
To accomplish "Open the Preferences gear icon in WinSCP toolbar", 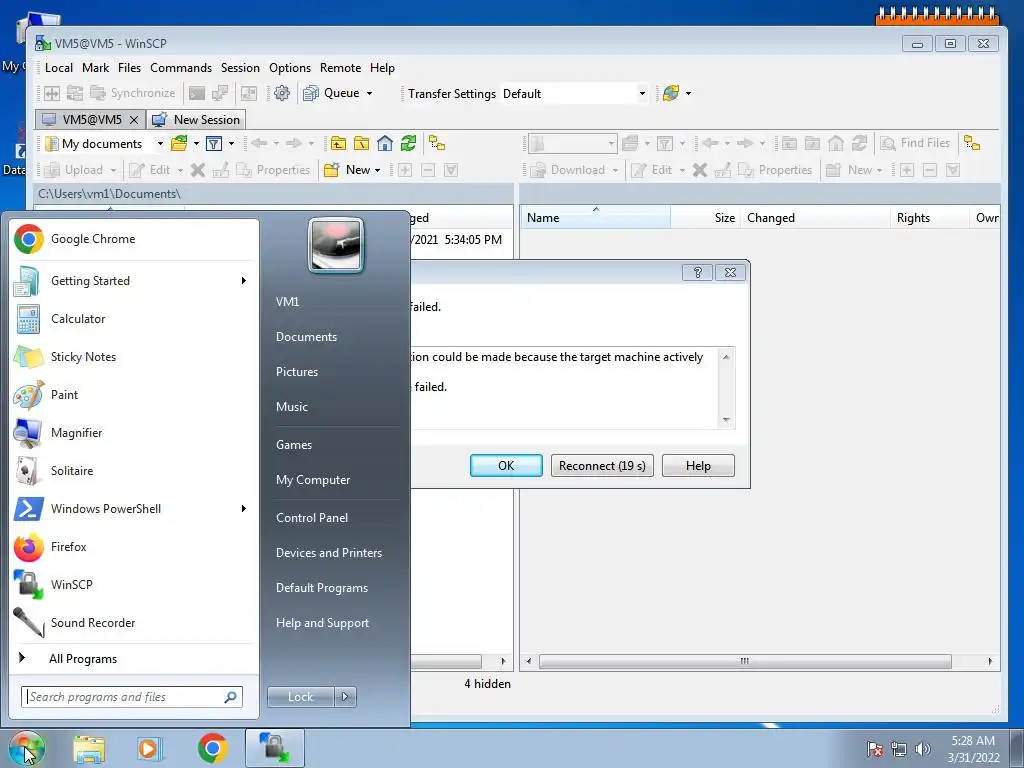I will (x=281, y=93).
